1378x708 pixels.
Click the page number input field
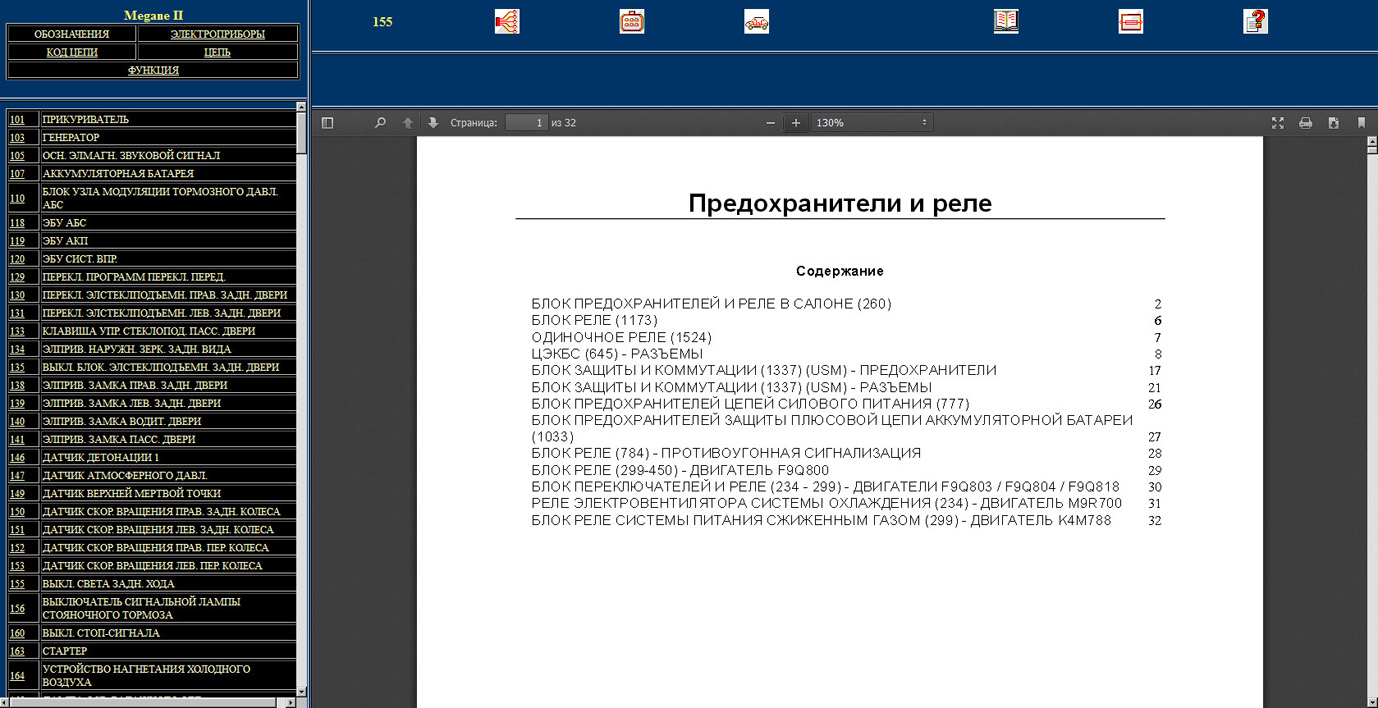coord(526,123)
